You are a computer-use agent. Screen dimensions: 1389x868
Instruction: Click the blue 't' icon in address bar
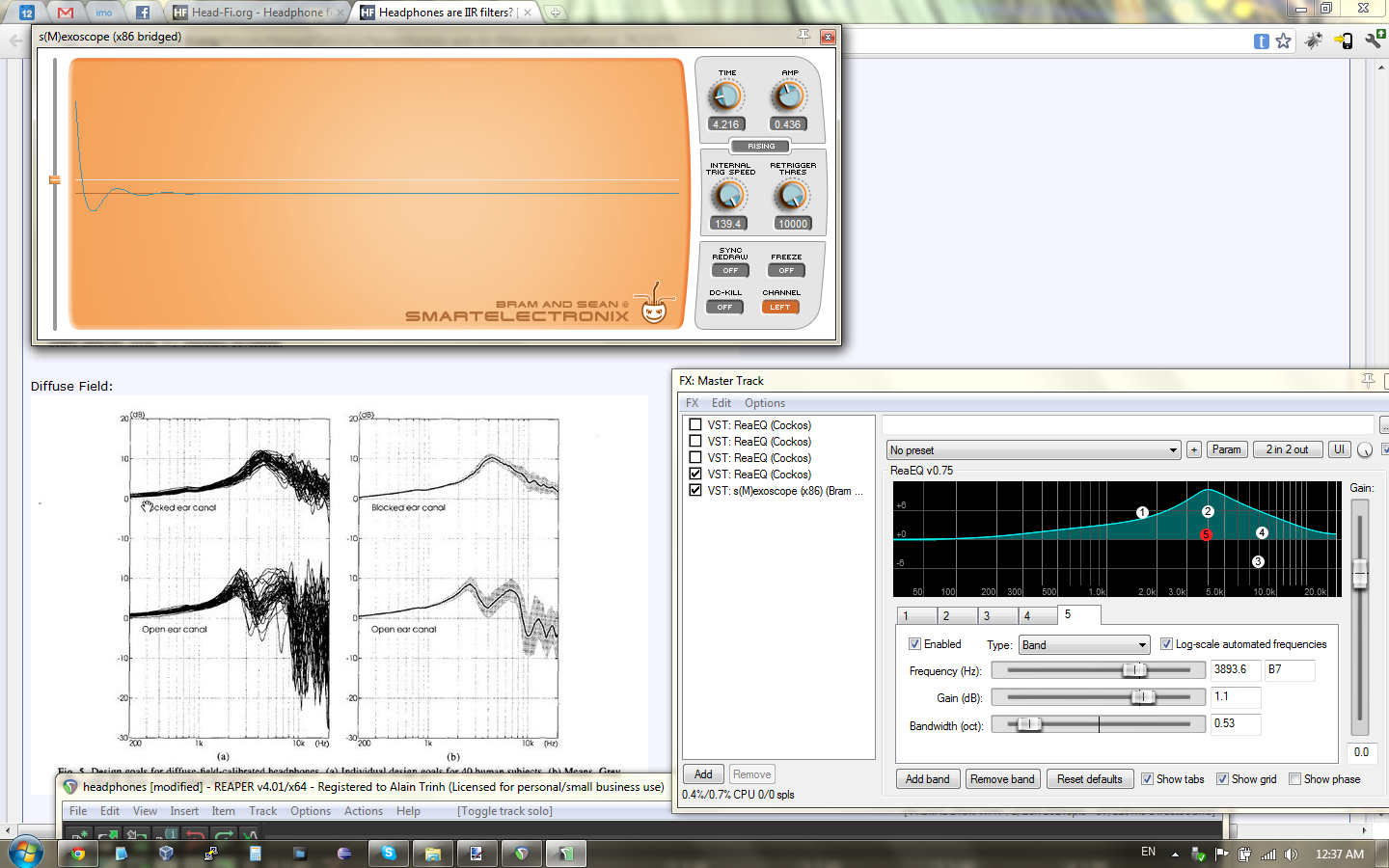click(1261, 41)
